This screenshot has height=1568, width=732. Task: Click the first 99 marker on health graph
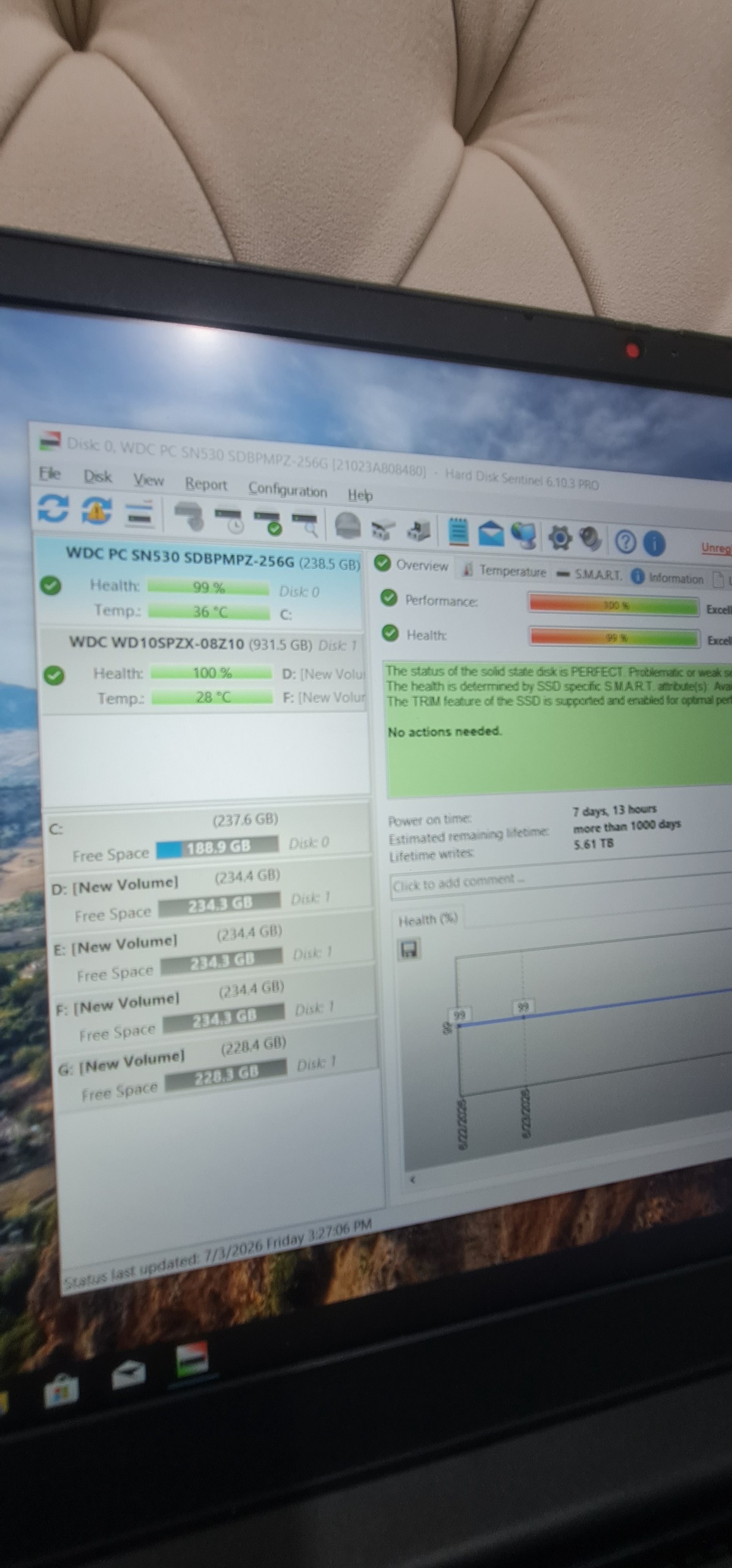point(459,1016)
